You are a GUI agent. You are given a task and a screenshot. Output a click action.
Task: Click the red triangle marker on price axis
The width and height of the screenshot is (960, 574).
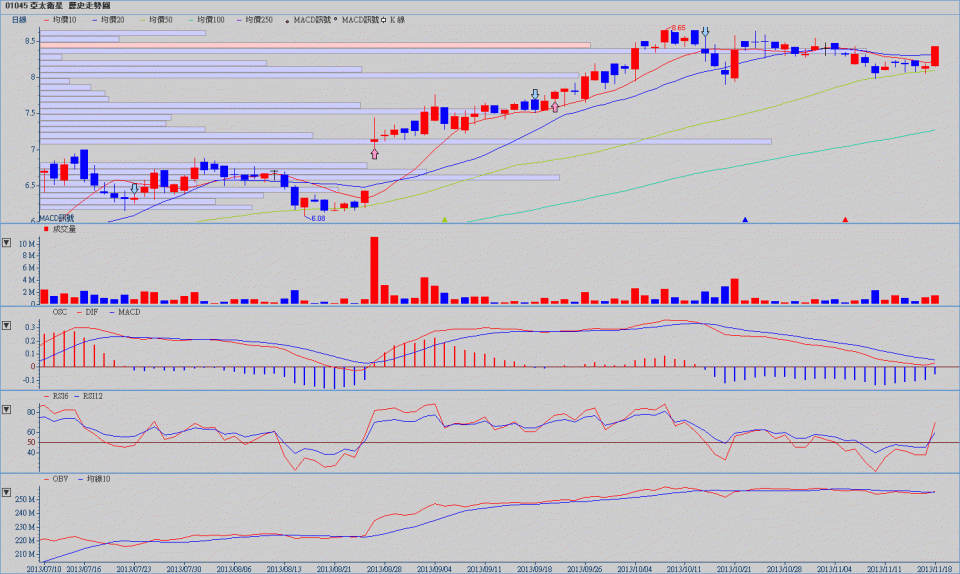[x=846, y=219]
